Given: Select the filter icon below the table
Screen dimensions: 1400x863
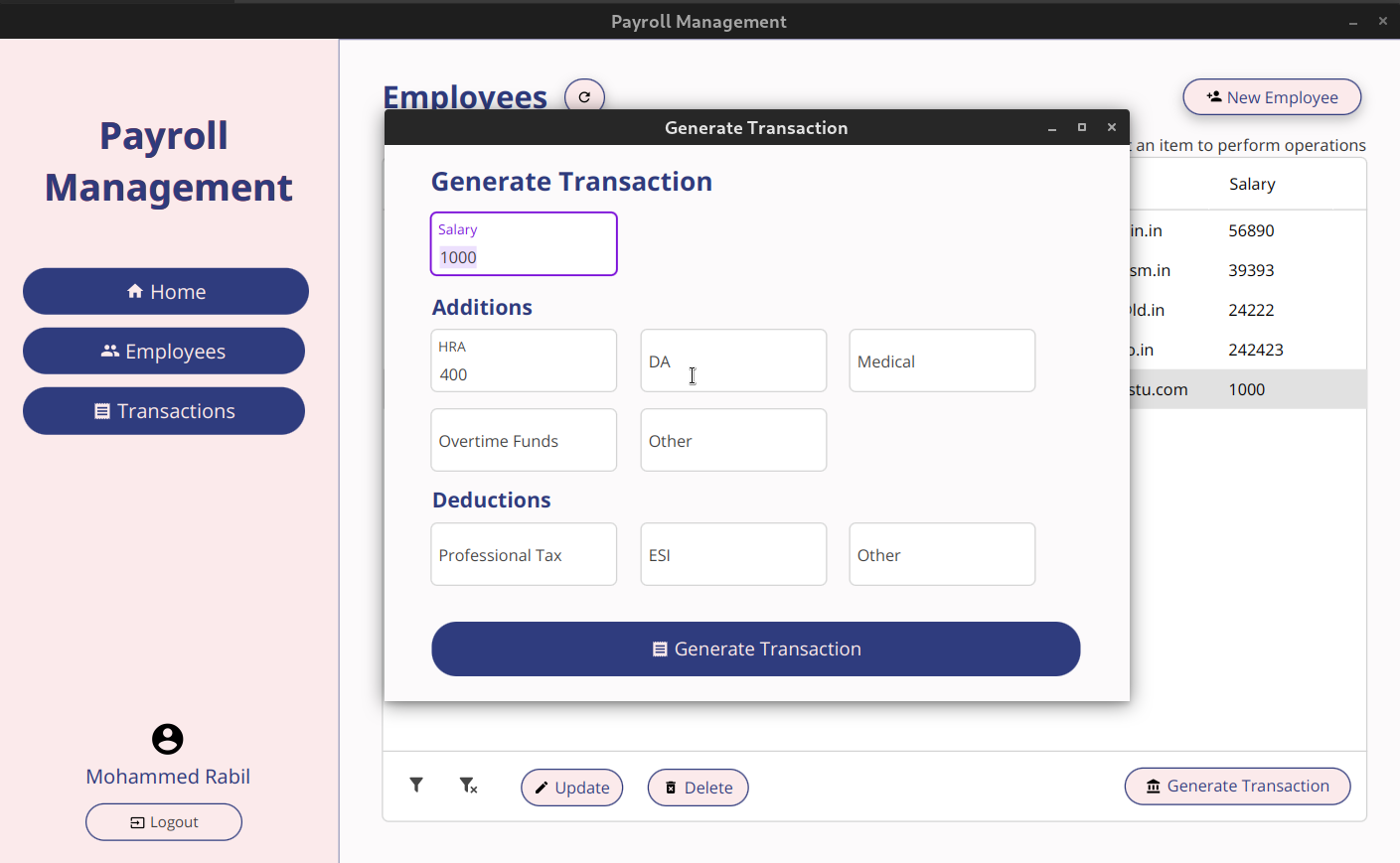Looking at the screenshot, I should pyautogui.click(x=416, y=785).
